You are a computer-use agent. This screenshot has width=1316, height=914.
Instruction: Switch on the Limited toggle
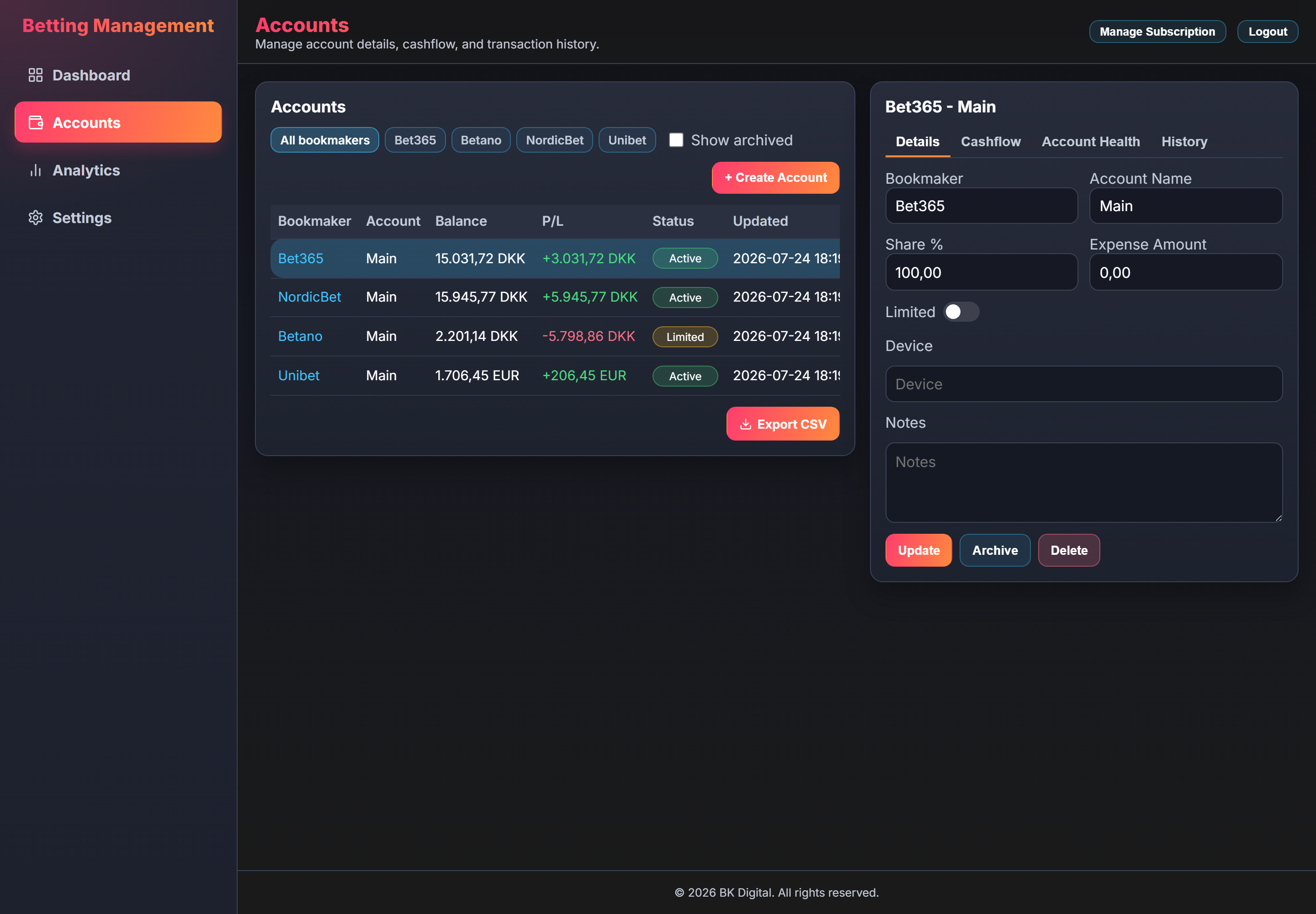pyautogui.click(x=960, y=312)
